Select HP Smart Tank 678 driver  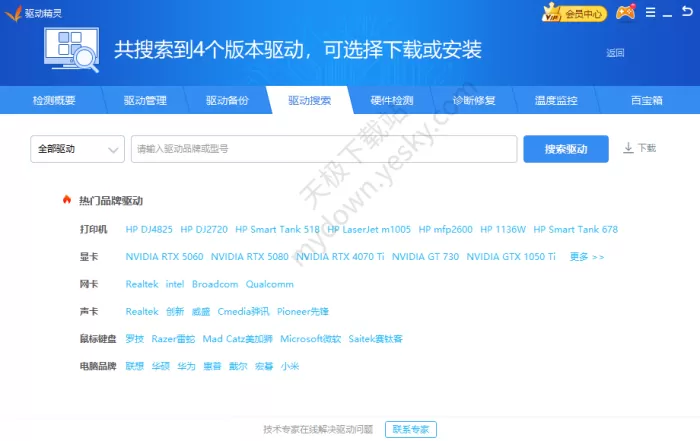[576, 229]
